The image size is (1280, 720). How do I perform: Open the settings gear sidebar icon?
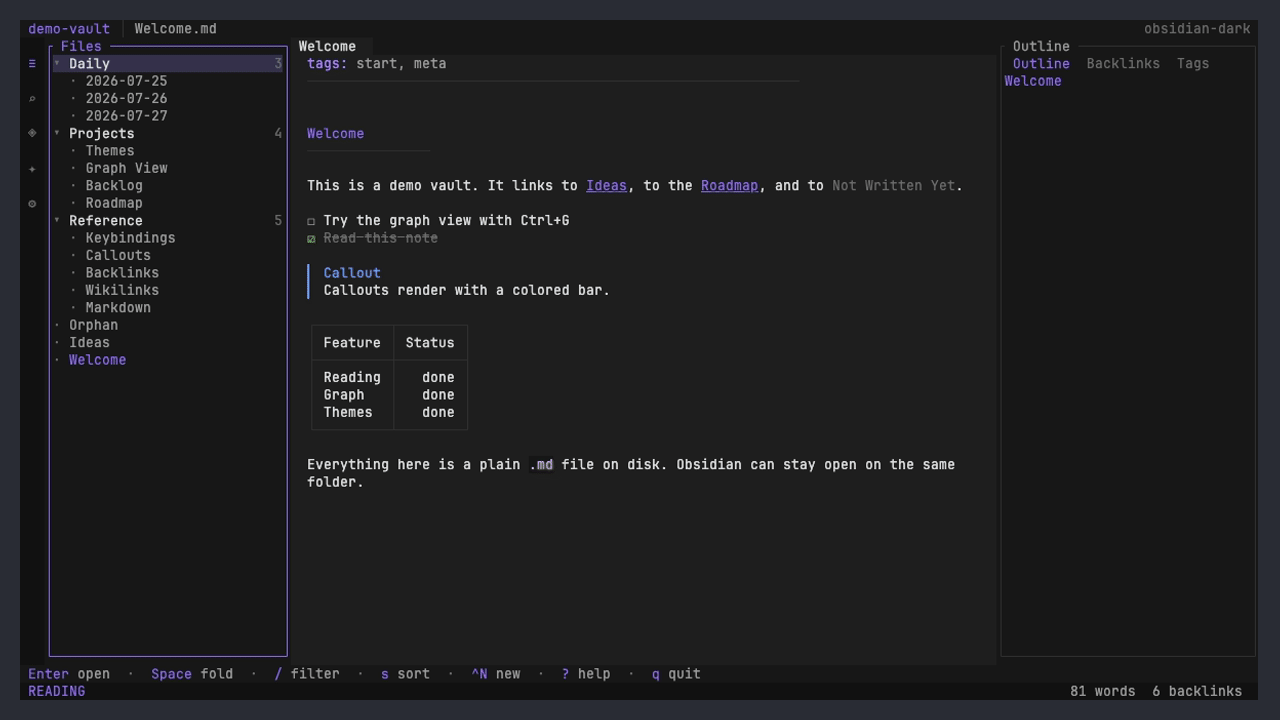(x=32, y=203)
